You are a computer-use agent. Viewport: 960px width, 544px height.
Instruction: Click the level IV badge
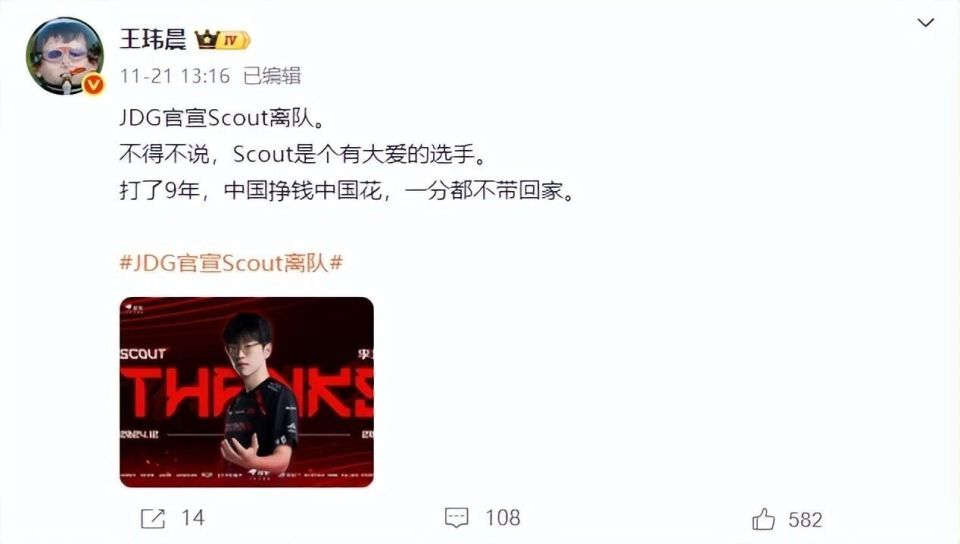[234, 40]
